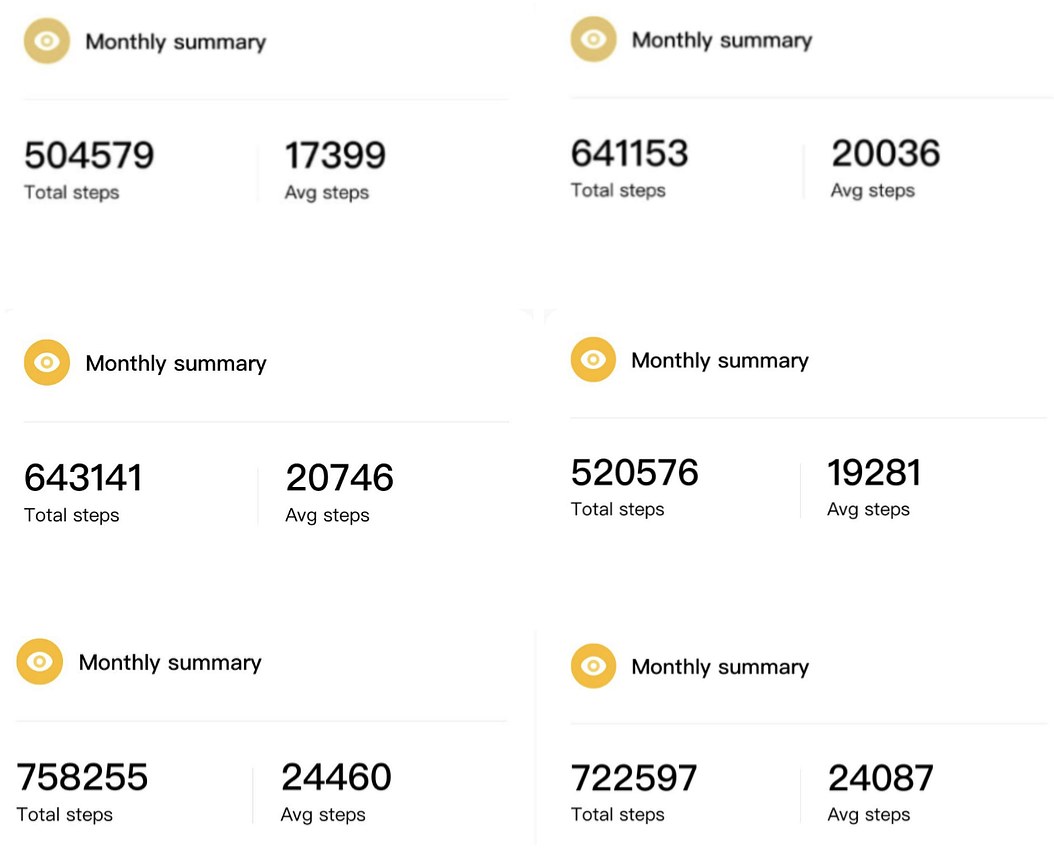1054x856 pixels.
Task: Click the avg steps value 20746
Action: click(x=340, y=478)
